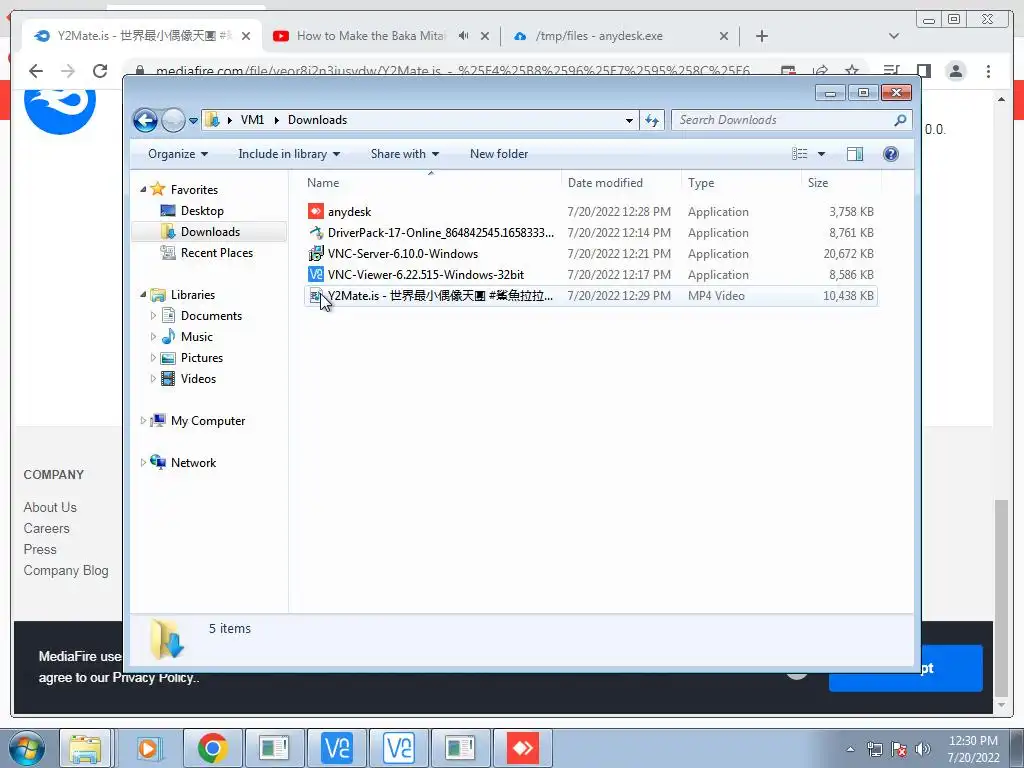This screenshot has width=1024, height=768.
Task: Open Desktop in Favorites
Action: click(202, 211)
